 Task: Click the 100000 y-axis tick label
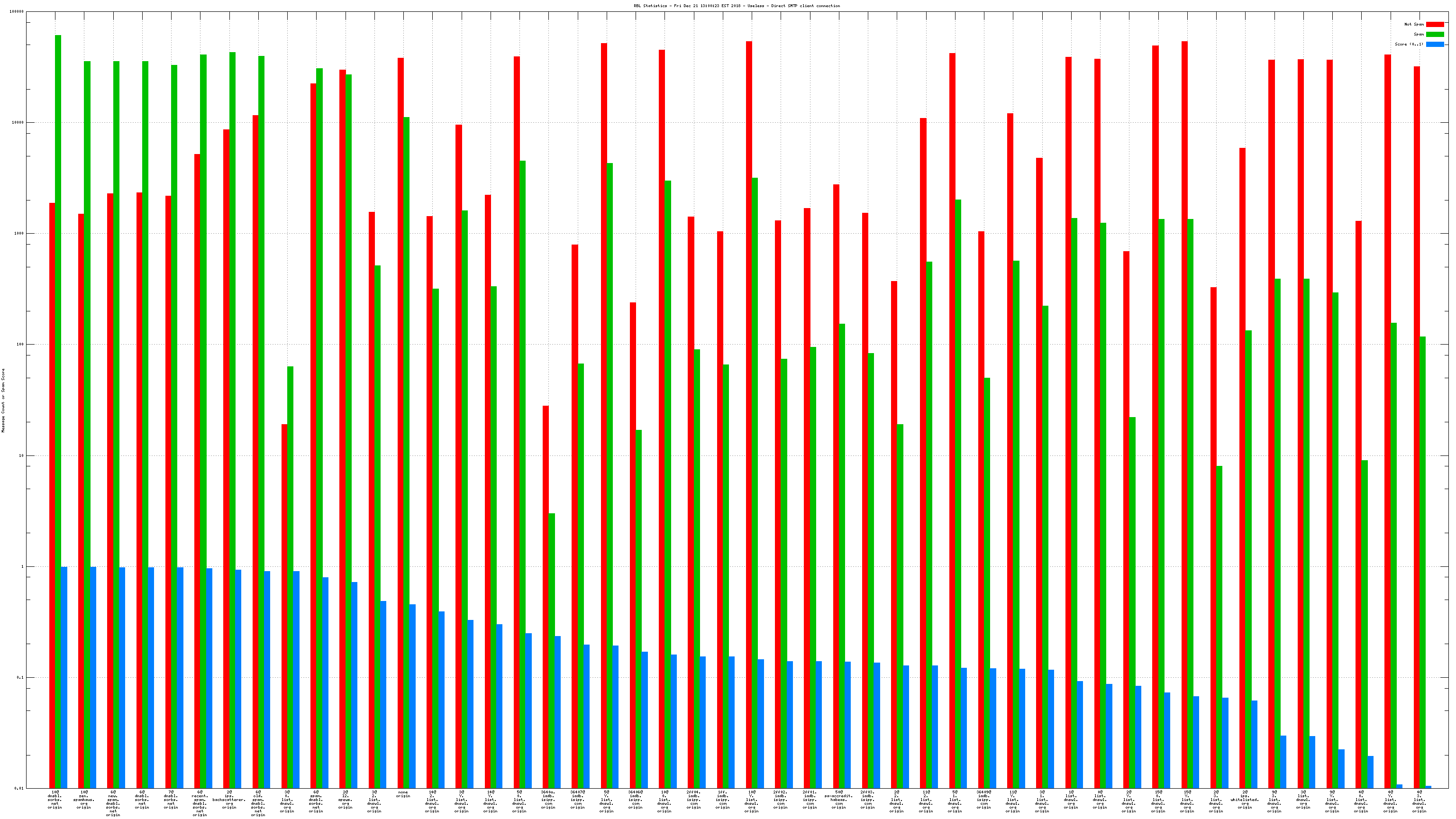[17, 12]
